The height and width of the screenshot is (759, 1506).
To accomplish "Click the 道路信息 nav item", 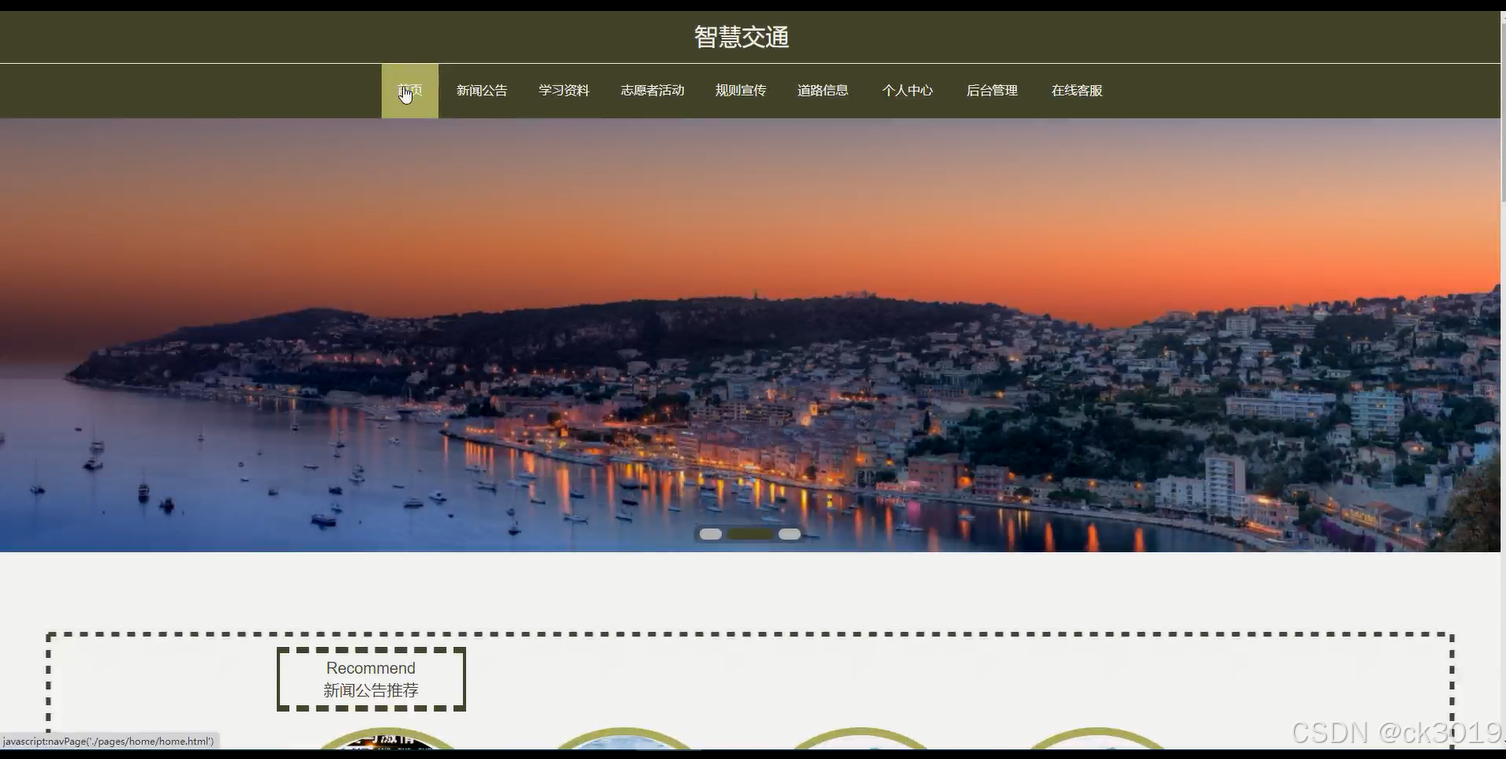I will coord(823,91).
